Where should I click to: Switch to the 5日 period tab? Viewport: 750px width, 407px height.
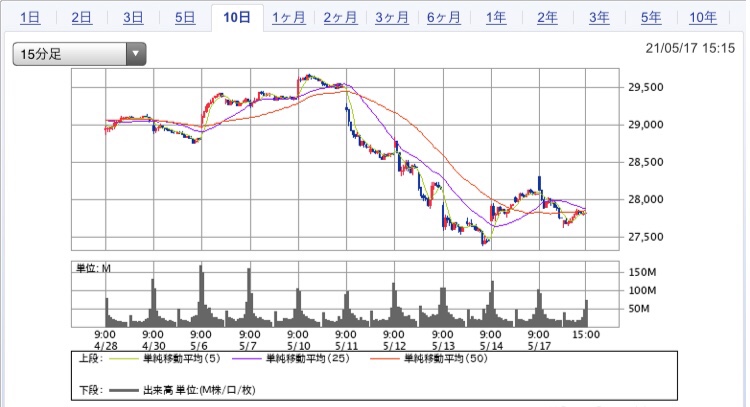(x=185, y=18)
